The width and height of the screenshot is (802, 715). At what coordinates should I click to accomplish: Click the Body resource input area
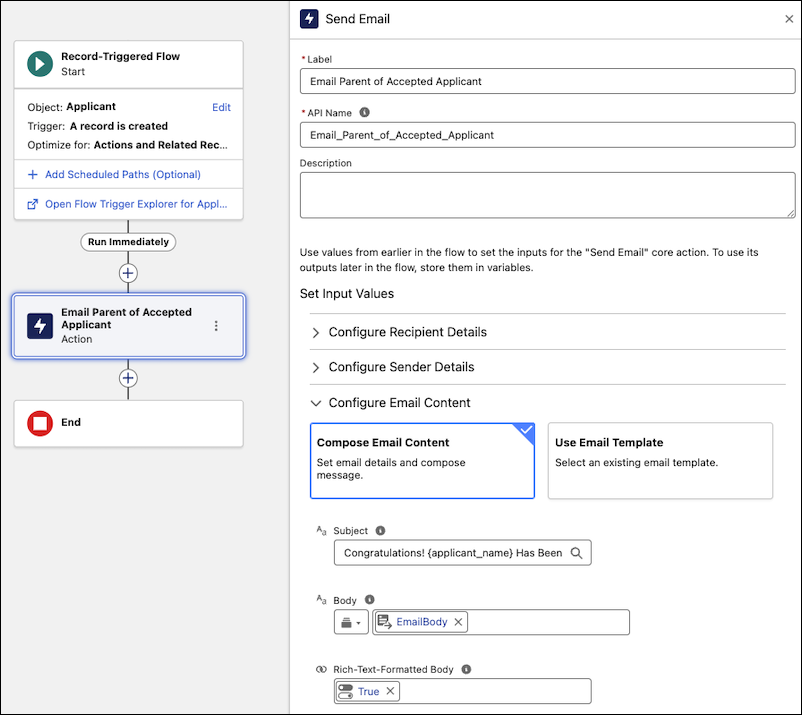click(x=501, y=622)
